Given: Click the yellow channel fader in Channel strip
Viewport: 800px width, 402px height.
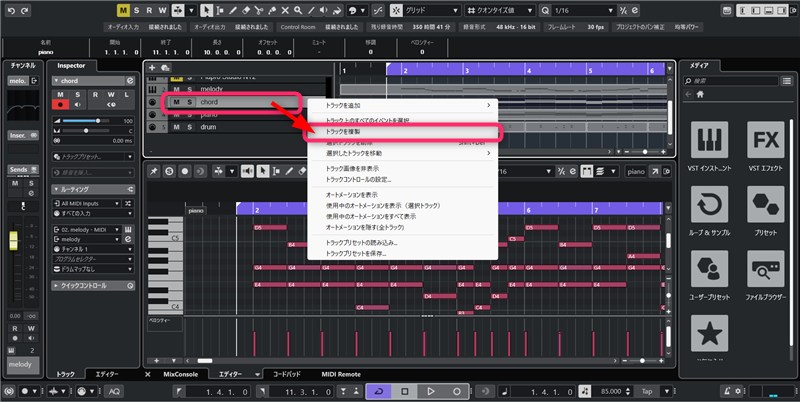Looking at the screenshot, I should [13, 241].
